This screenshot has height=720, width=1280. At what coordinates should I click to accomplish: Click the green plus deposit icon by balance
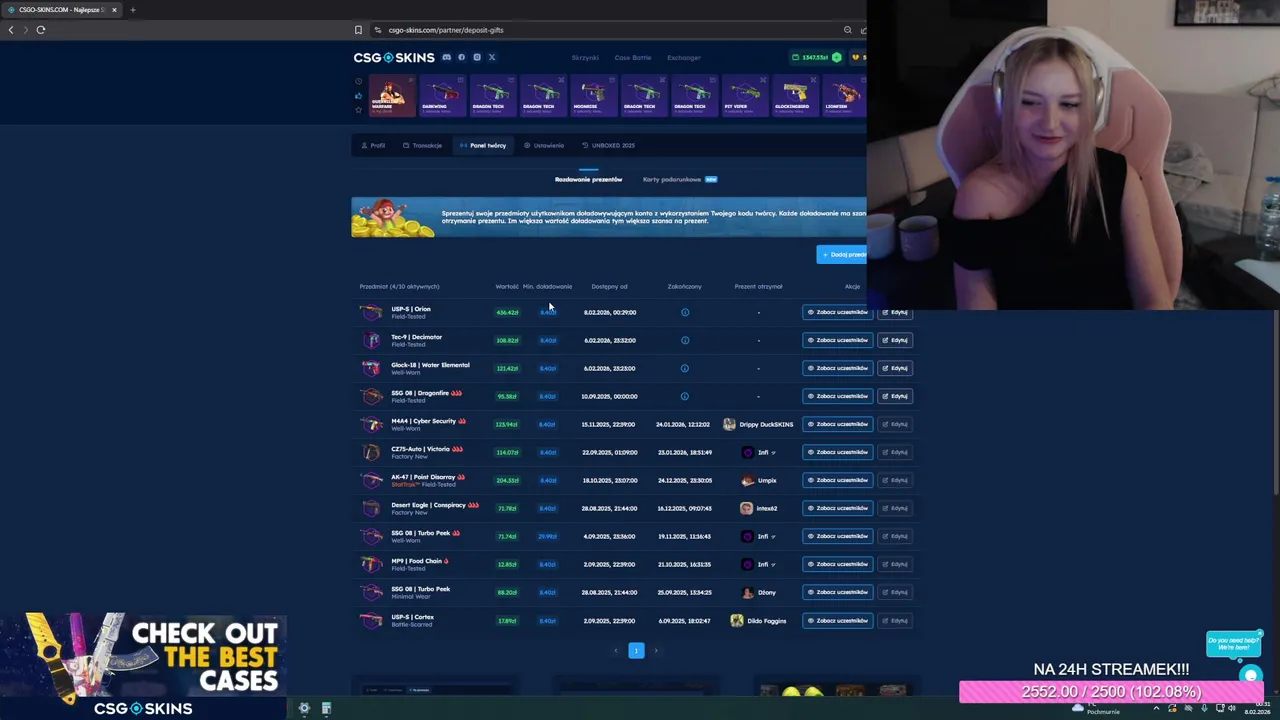point(837,57)
